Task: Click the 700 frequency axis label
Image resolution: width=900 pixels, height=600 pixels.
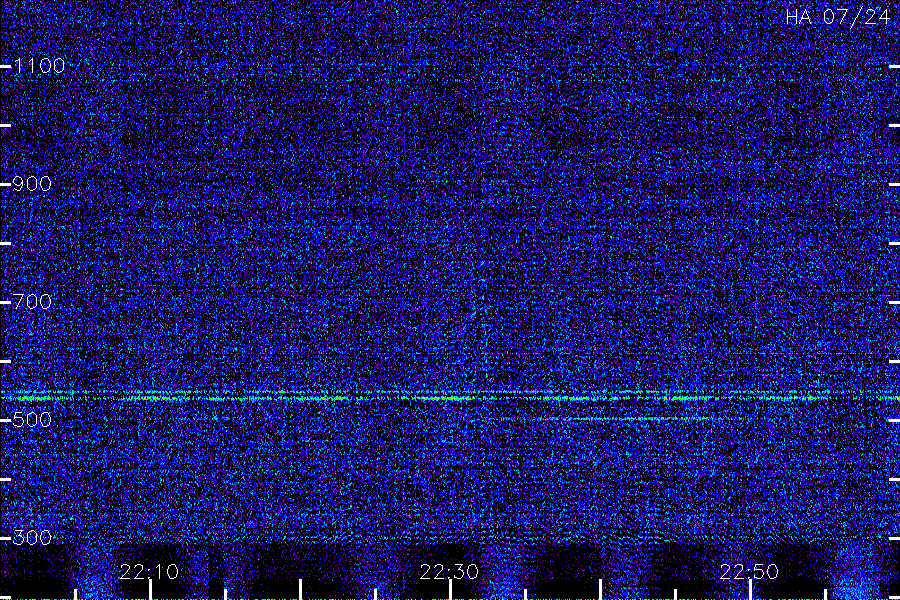Action: [32, 301]
